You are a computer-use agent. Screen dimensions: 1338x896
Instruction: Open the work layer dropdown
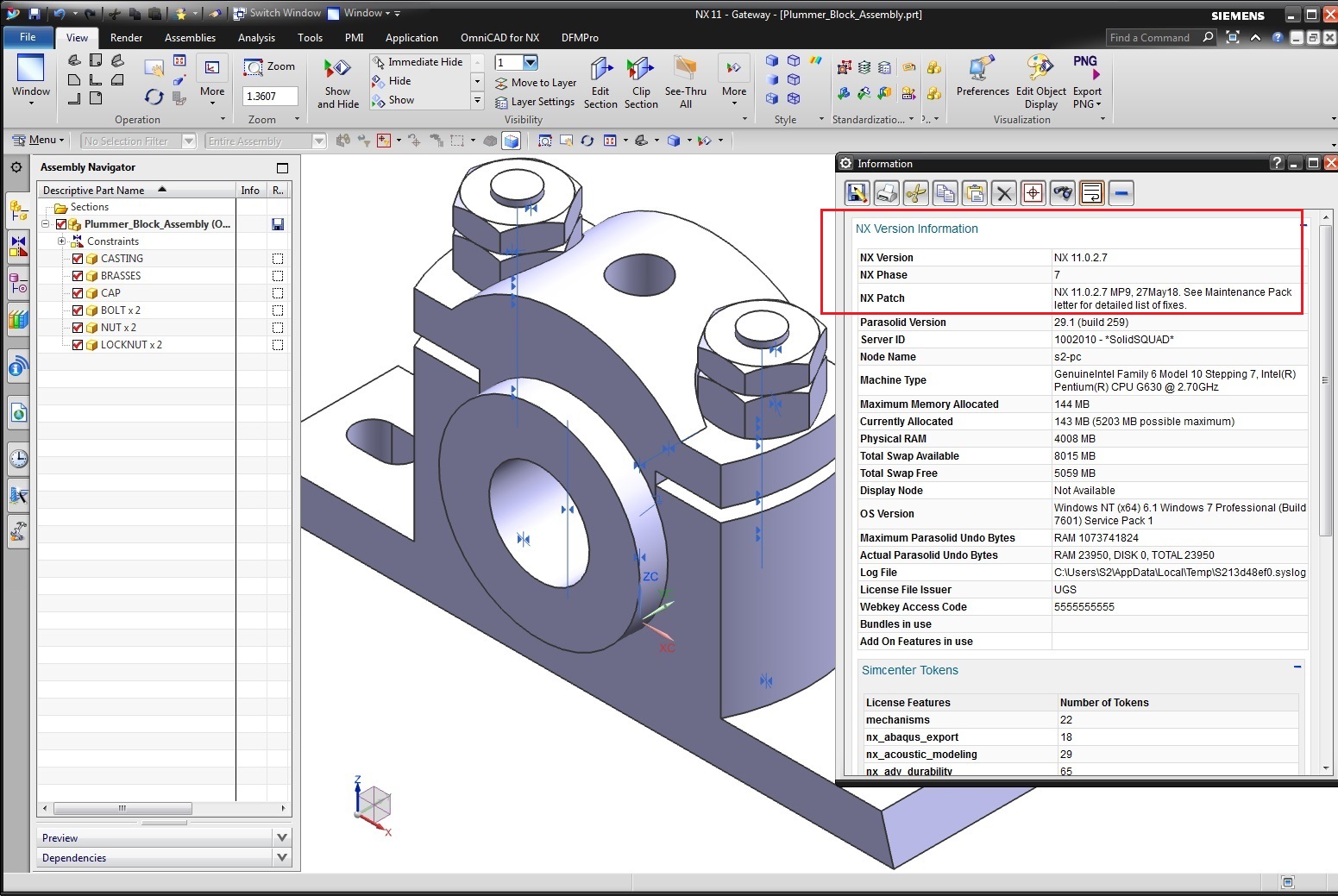tap(531, 62)
